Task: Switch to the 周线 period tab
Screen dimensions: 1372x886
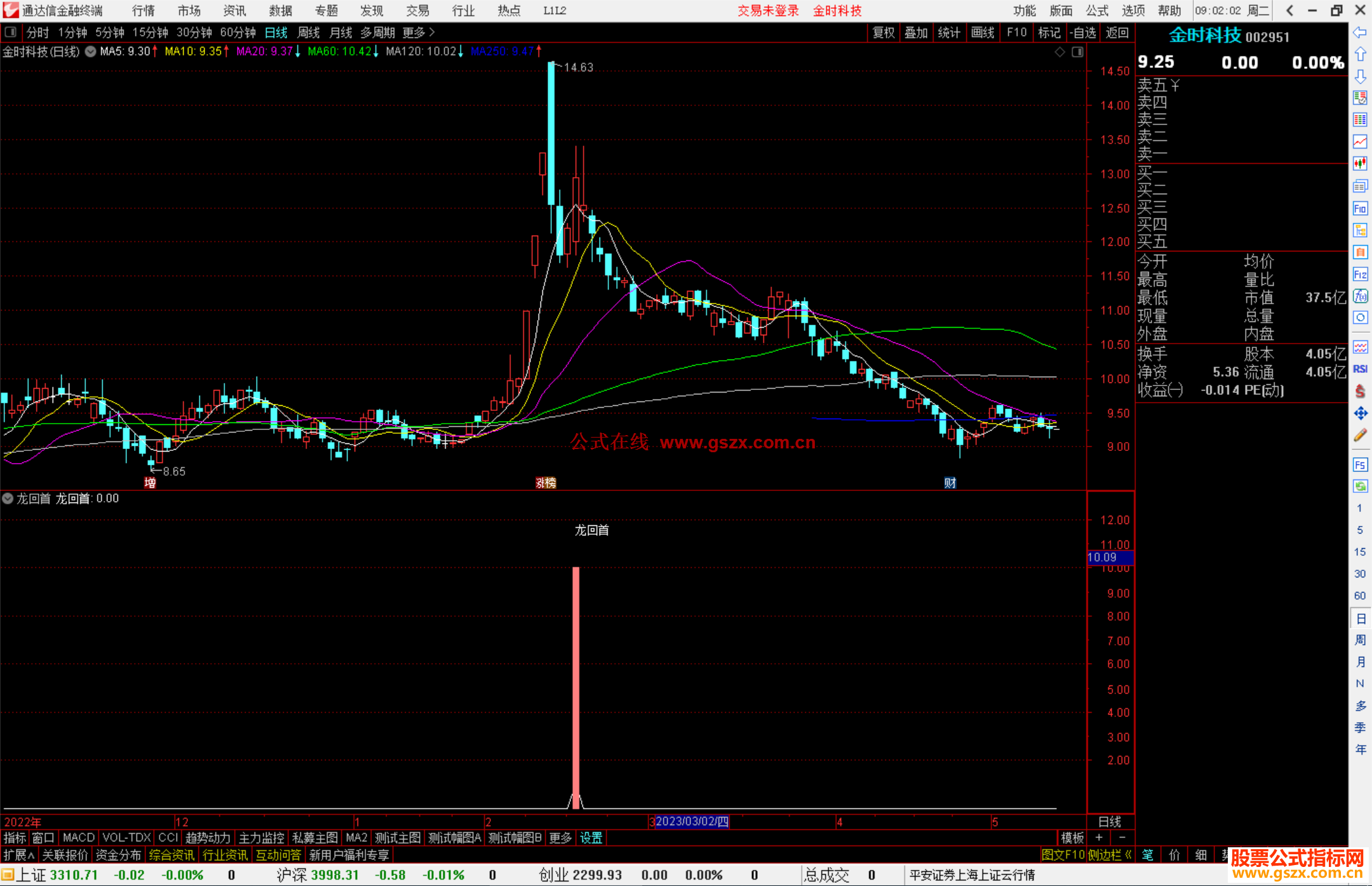Action: [x=309, y=32]
